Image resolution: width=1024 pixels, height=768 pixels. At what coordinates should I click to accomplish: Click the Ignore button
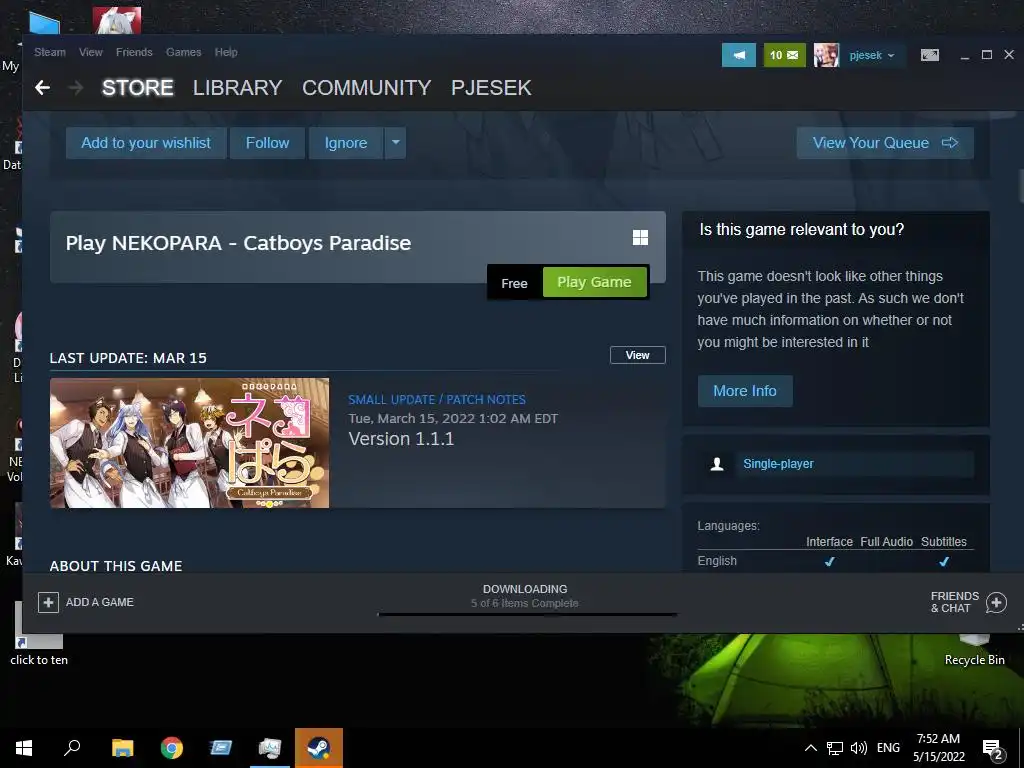[346, 143]
